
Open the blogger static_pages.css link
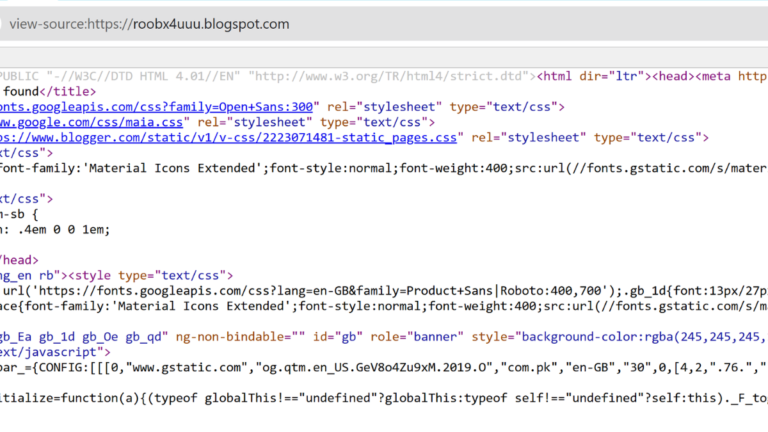pos(228,138)
